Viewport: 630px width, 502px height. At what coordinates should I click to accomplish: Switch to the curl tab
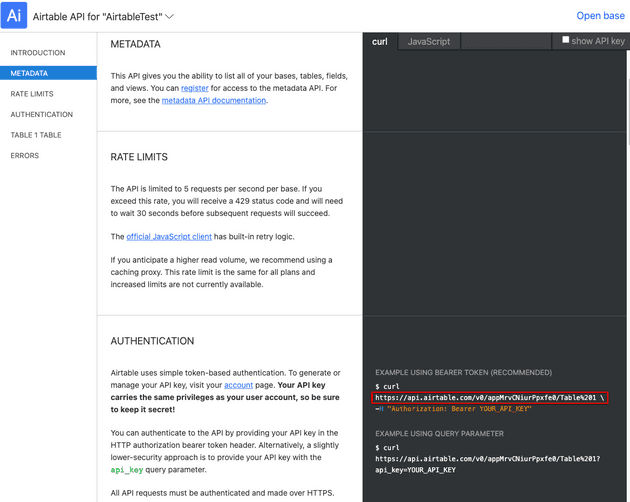pos(380,41)
